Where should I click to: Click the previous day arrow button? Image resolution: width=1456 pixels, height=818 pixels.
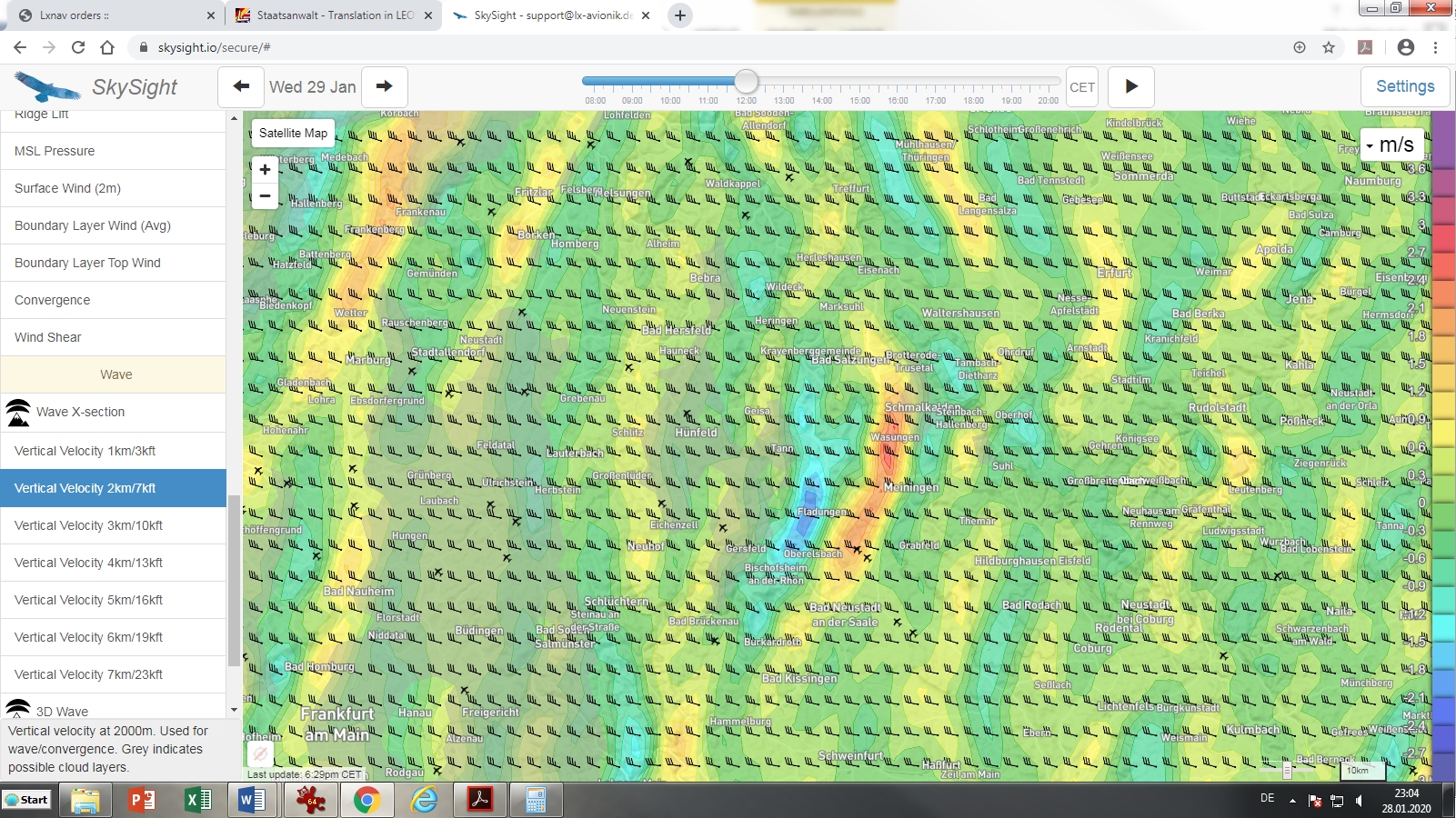pyautogui.click(x=241, y=87)
